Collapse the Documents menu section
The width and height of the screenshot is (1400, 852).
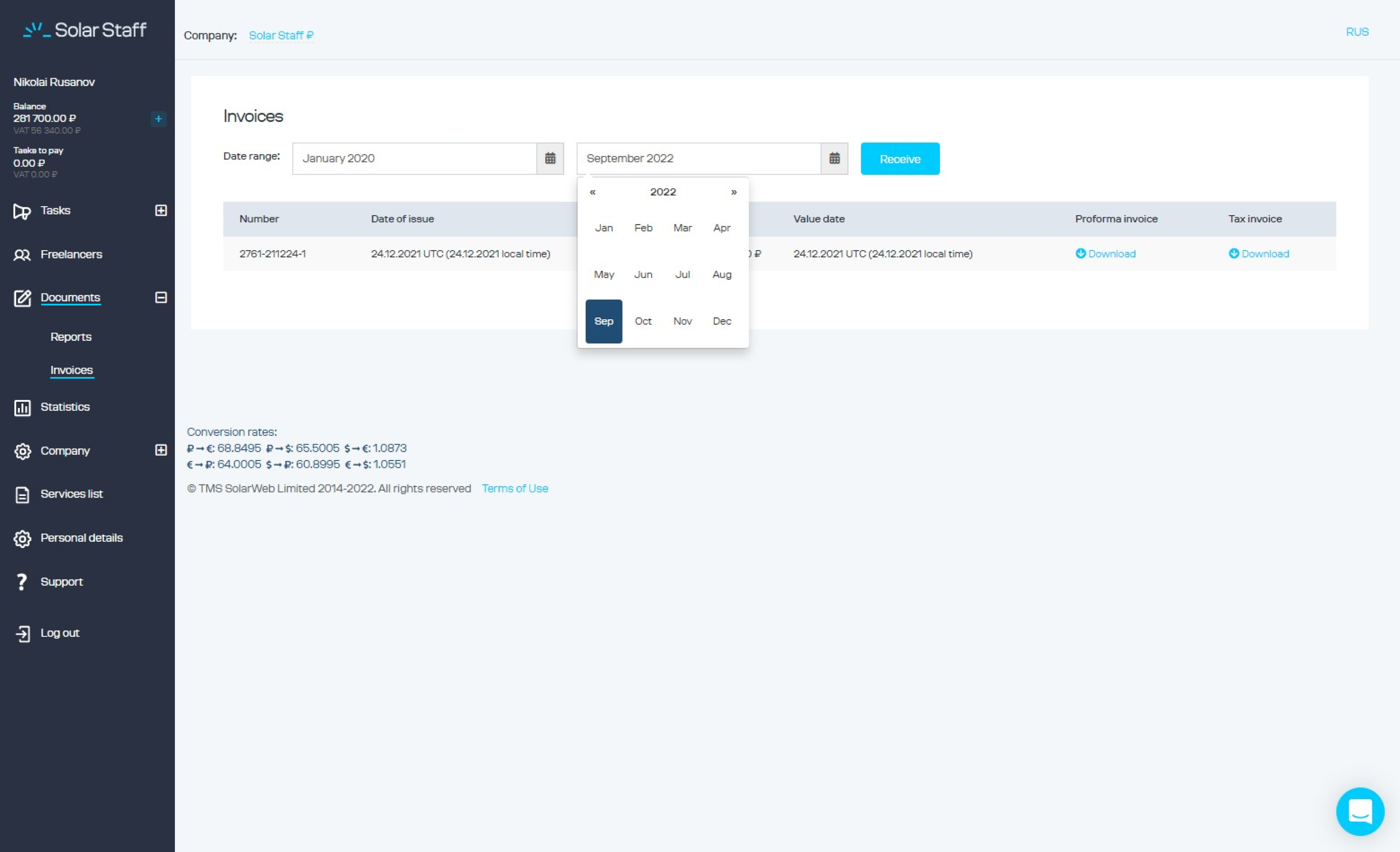pos(161,297)
